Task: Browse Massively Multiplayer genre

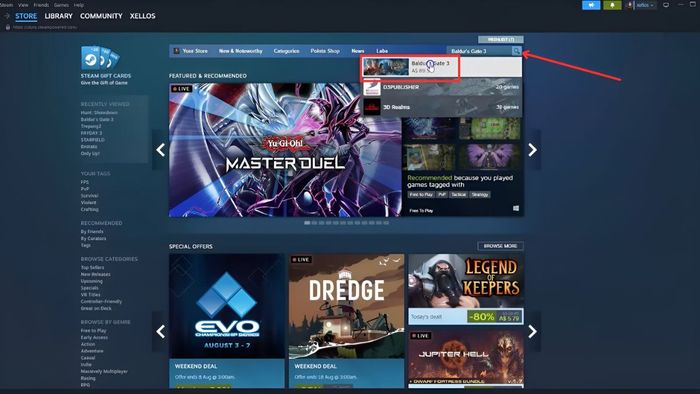Action: 104,371
